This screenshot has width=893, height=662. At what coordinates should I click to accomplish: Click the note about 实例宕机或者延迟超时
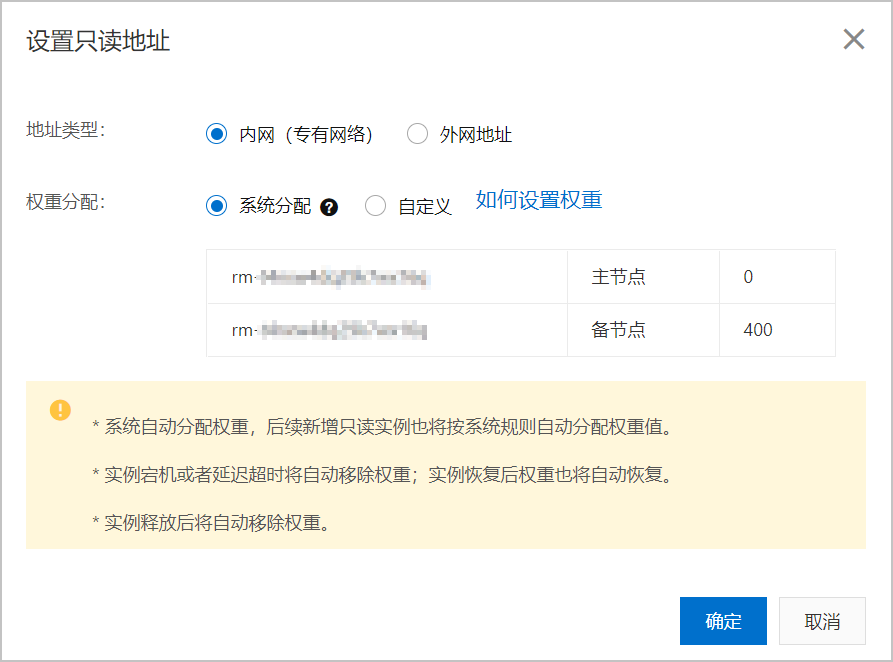pyautogui.click(x=383, y=475)
